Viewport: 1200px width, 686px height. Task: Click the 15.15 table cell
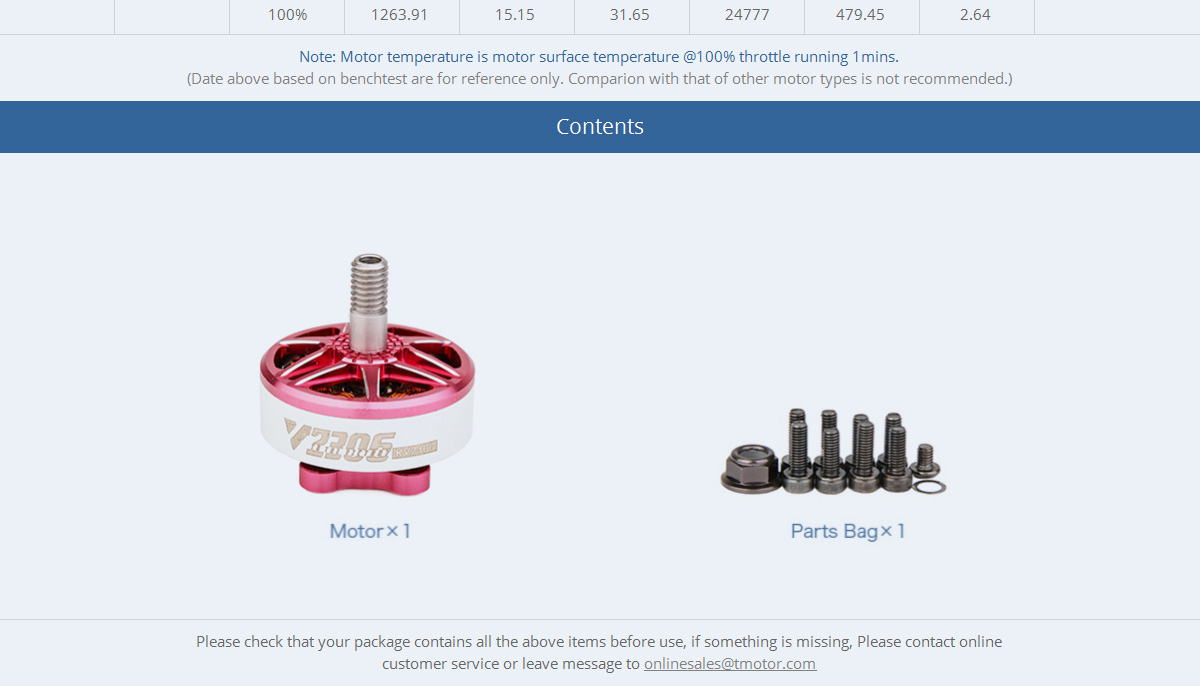click(x=517, y=16)
